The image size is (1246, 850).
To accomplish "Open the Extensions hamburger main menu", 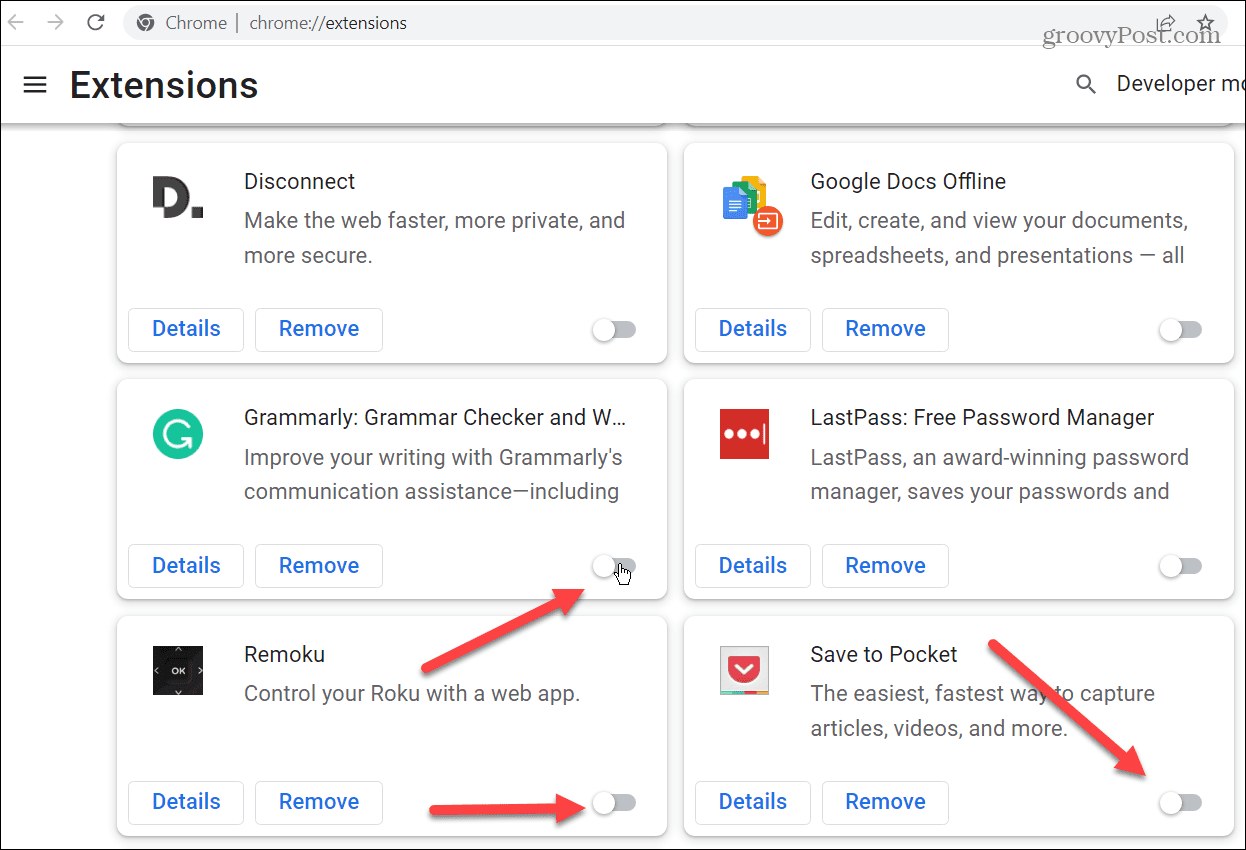I will [35, 85].
